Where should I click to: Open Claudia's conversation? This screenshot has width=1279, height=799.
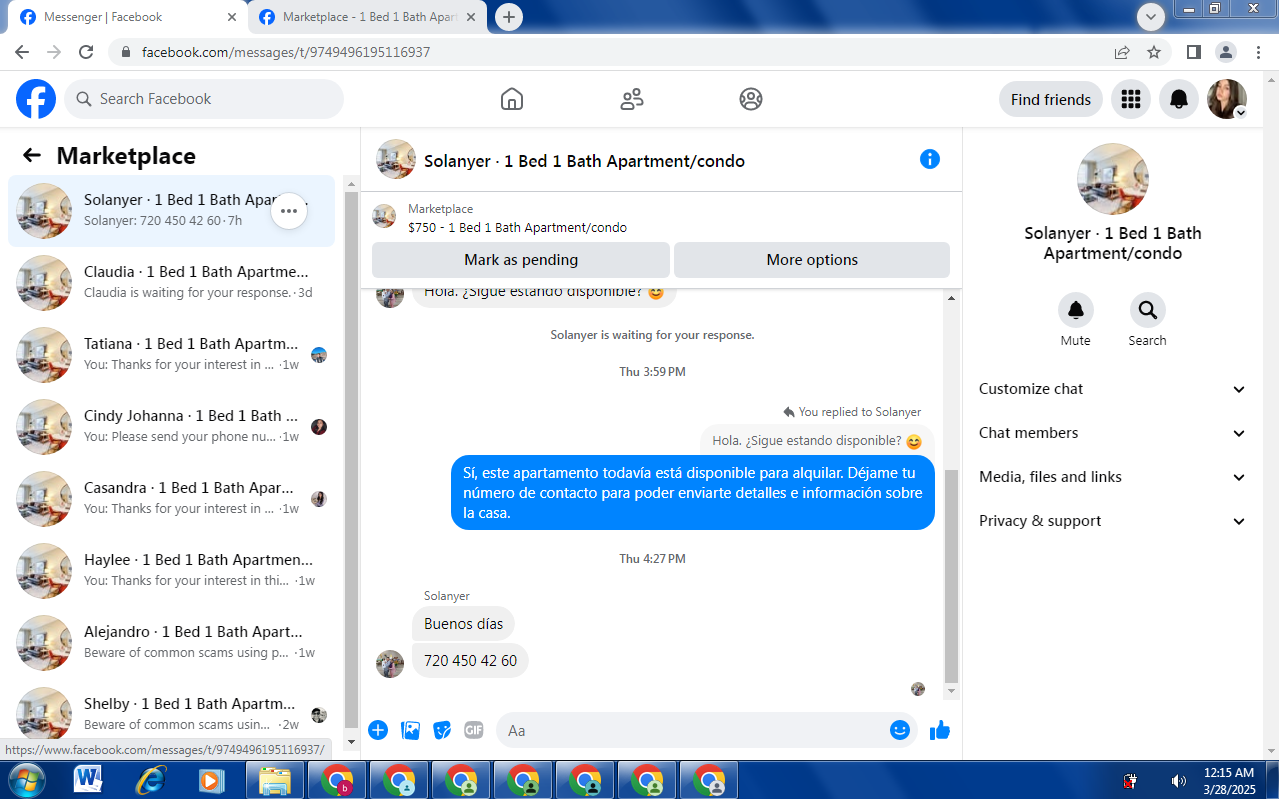coord(172,283)
